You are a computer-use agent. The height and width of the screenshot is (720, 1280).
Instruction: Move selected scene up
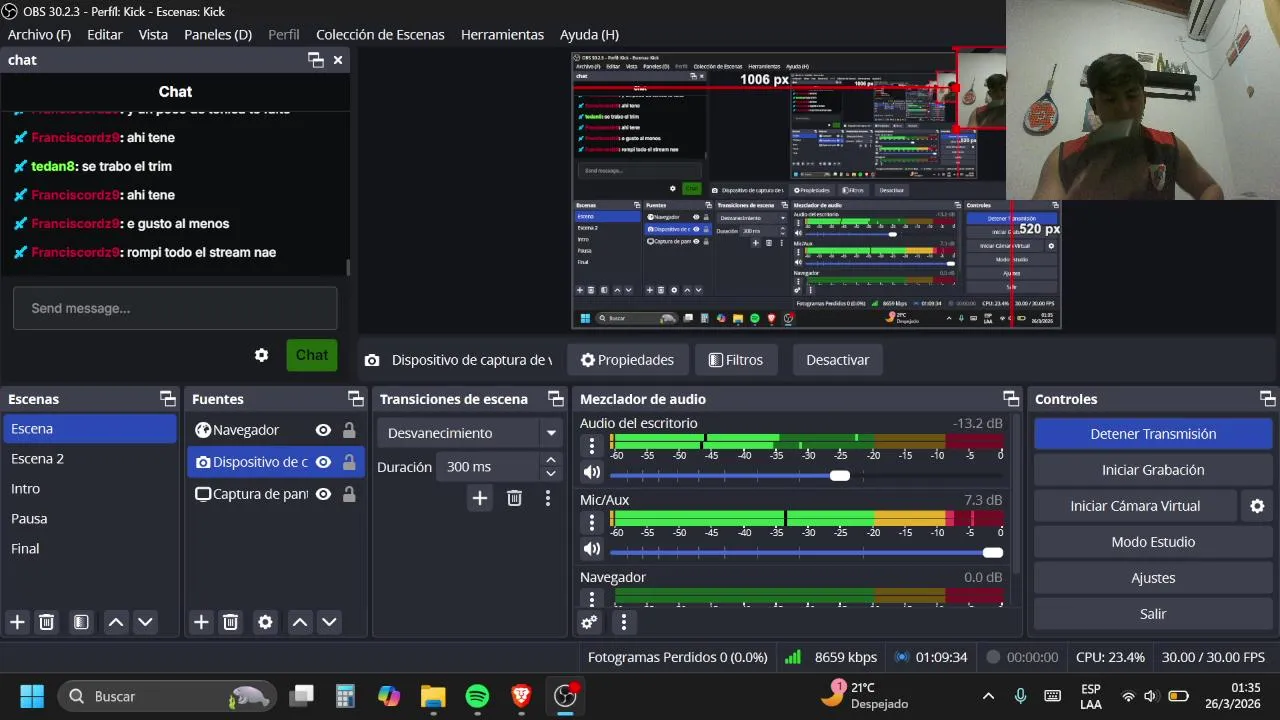116,622
